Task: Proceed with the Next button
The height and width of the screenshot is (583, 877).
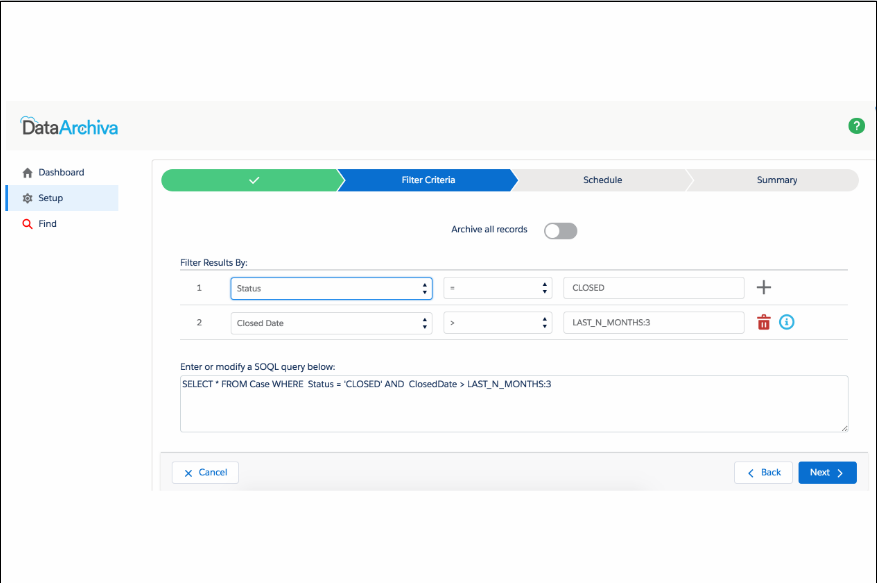Action: [x=827, y=473]
